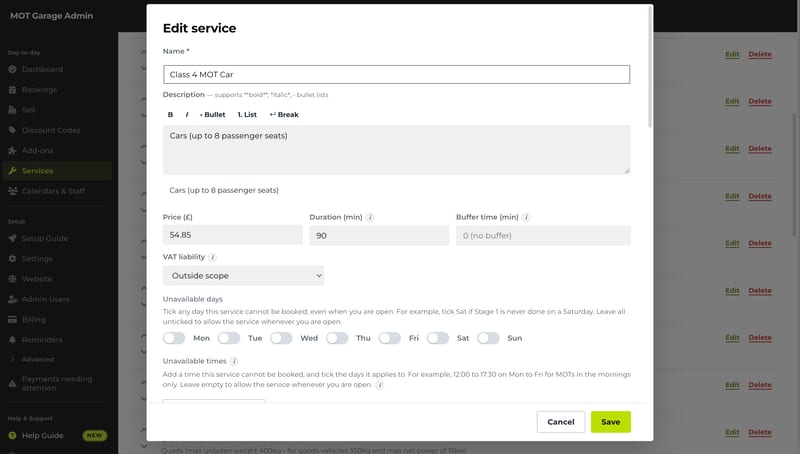This screenshot has width=800, height=454.
Task: Open Discount Codes in the sidebar
Action: tap(51, 131)
